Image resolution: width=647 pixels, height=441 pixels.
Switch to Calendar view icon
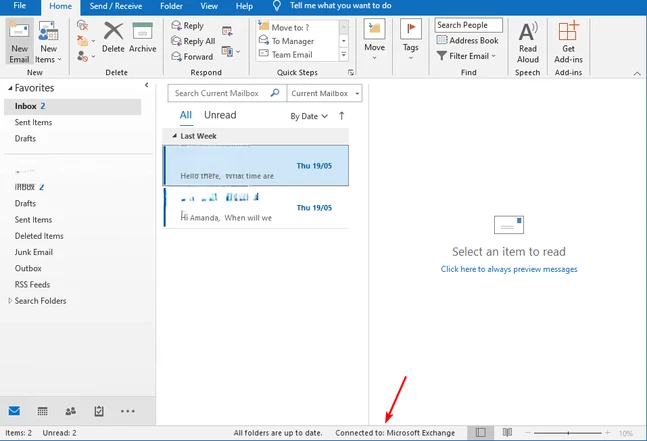pos(43,411)
